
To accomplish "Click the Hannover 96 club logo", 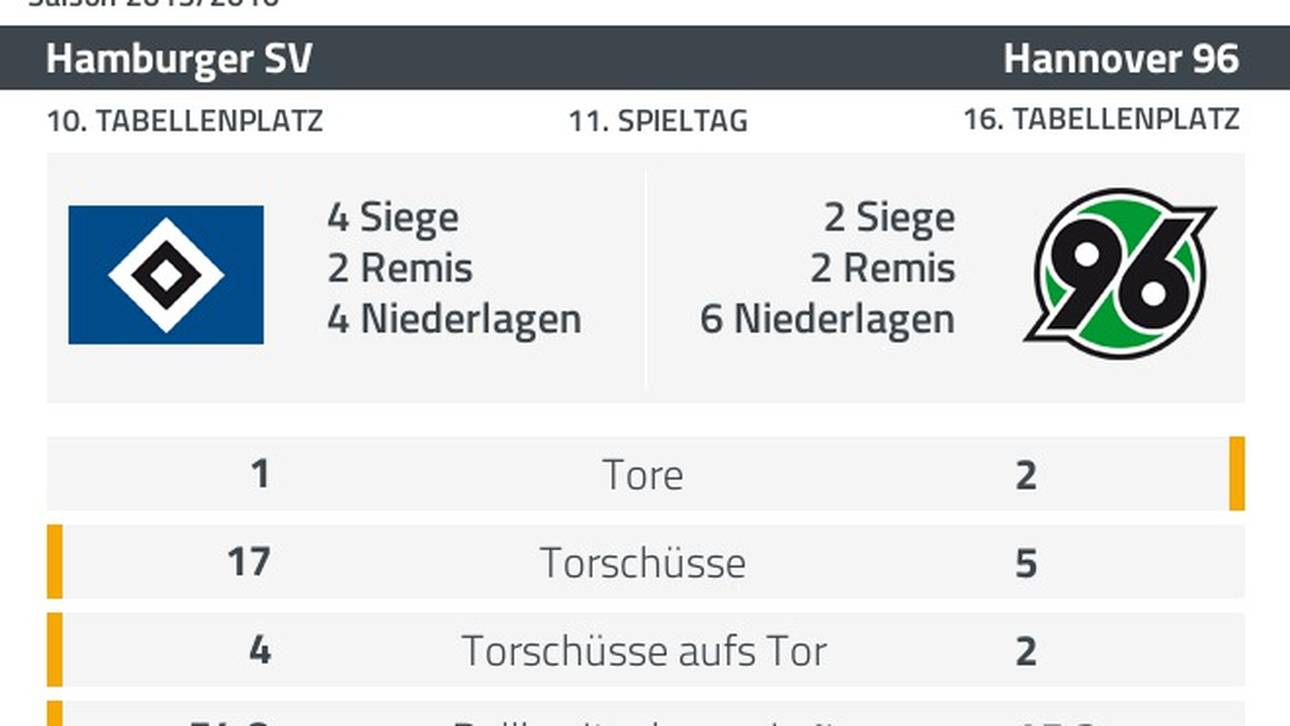I will 1121,273.
